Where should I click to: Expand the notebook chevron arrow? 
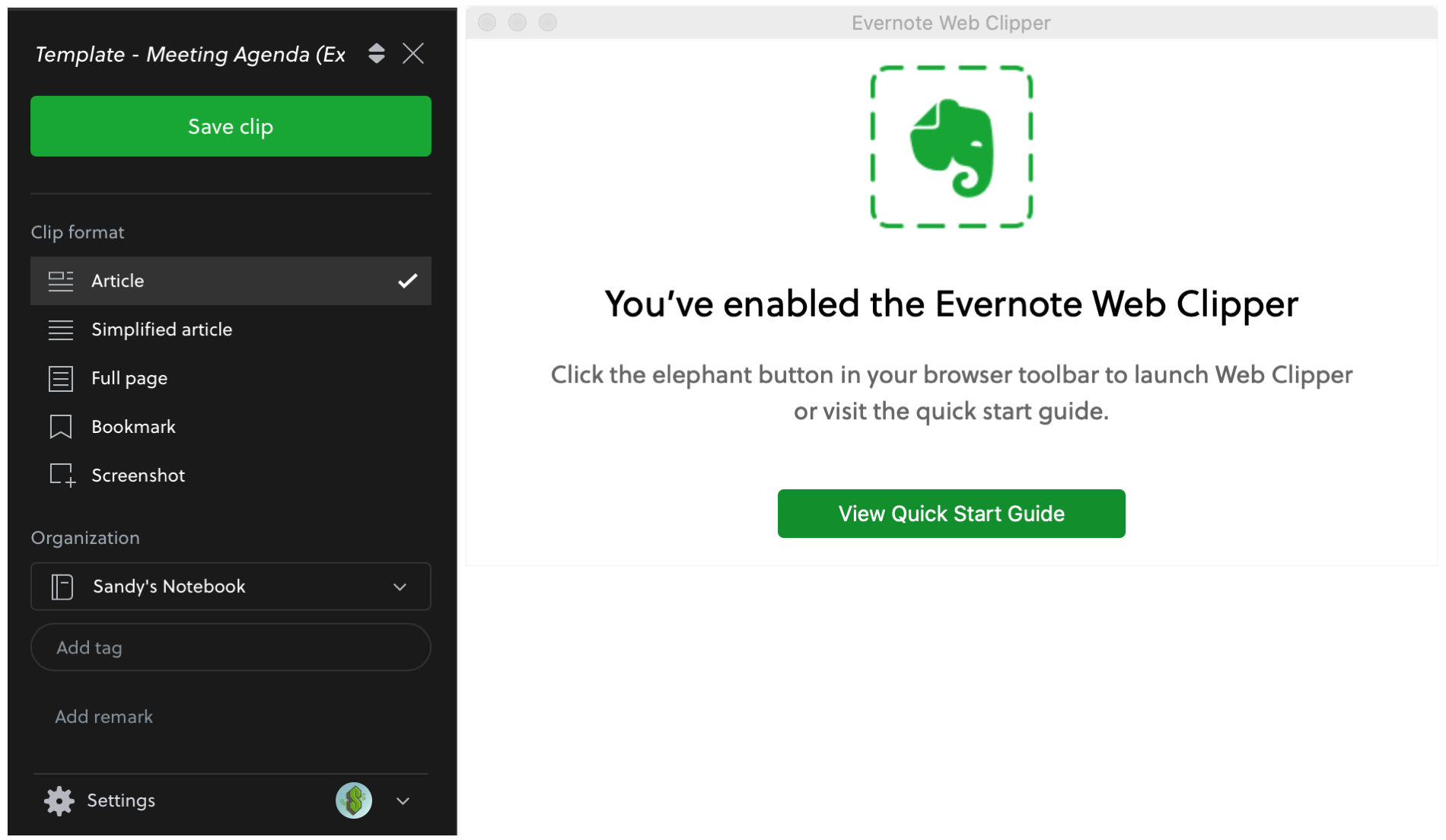pyautogui.click(x=400, y=587)
